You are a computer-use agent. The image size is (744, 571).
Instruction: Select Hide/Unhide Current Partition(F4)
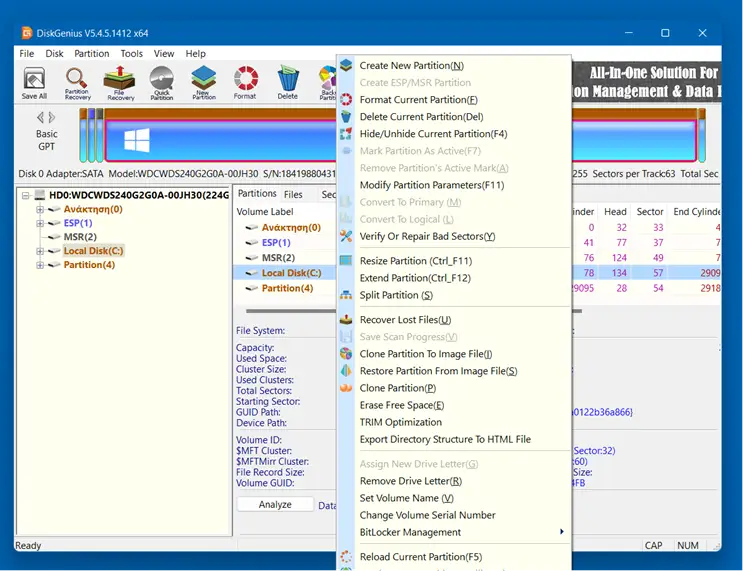433,134
